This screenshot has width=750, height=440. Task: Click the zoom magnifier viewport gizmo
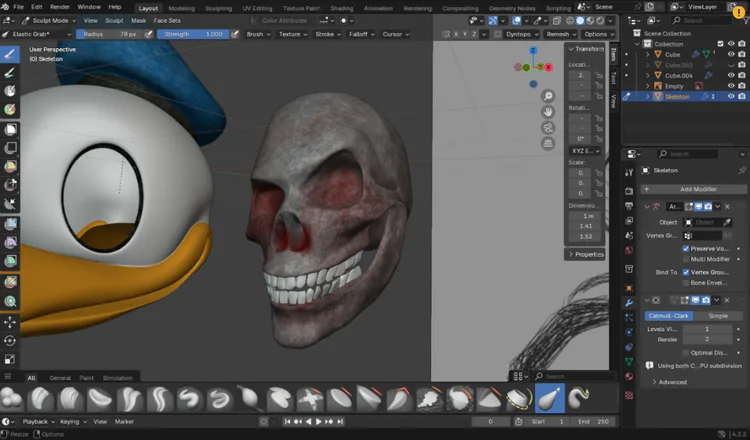point(548,96)
